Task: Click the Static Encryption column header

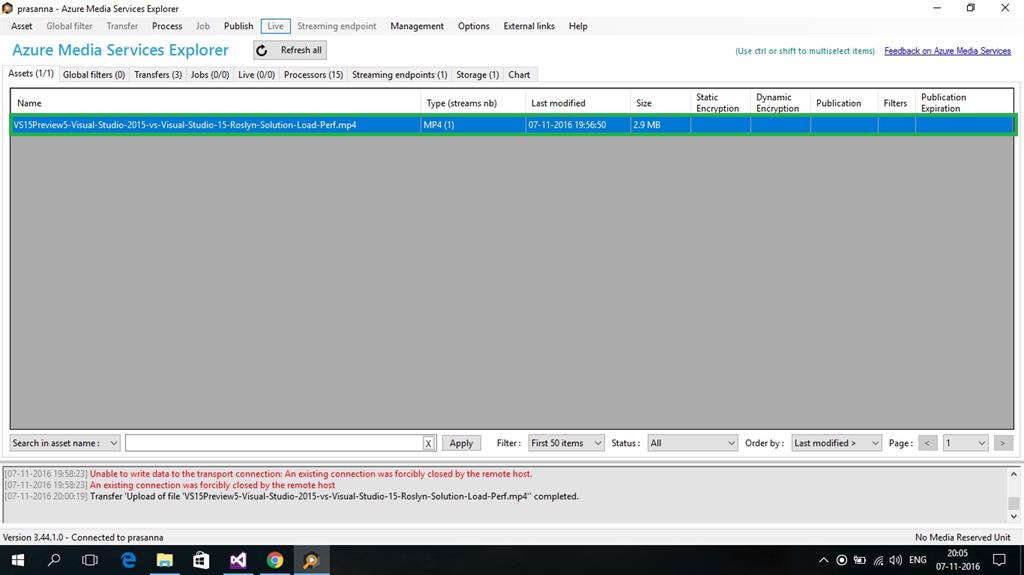Action: tap(720, 103)
